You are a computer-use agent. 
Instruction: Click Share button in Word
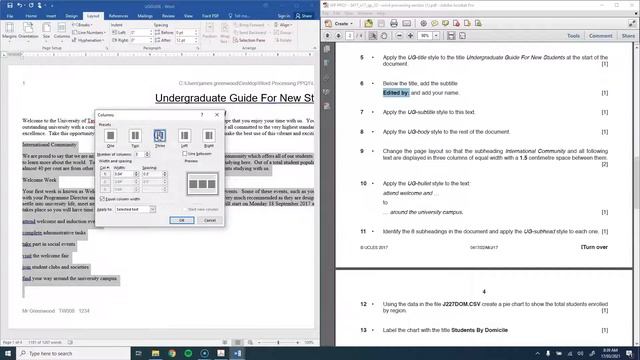(x=304, y=16)
